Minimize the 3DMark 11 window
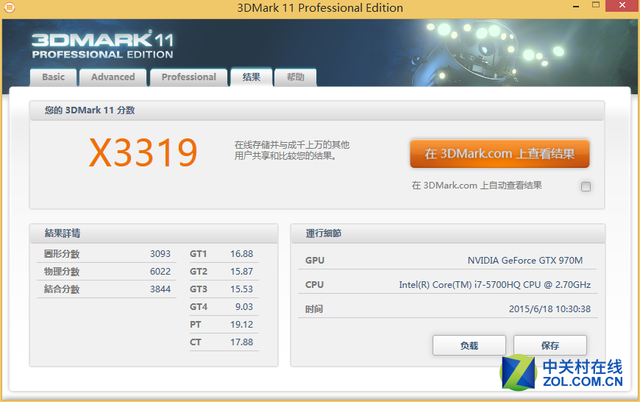The image size is (640, 402). pyautogui.click(x=576, y=6)
